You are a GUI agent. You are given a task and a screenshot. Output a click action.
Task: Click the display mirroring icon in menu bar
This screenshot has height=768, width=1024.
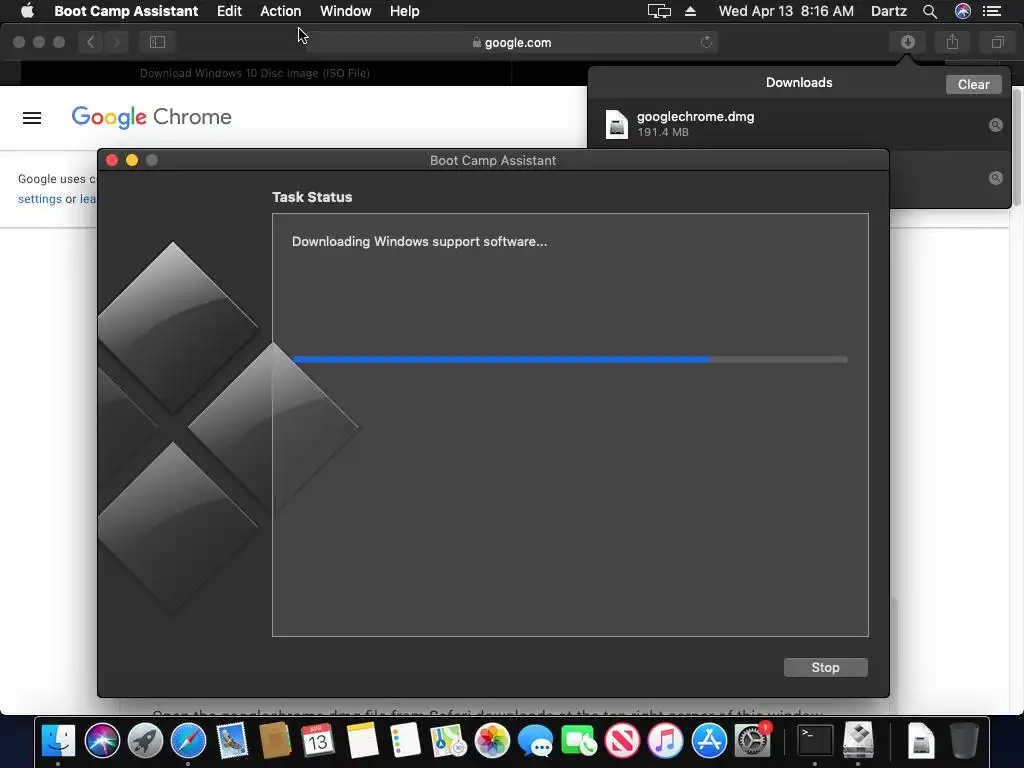[x=659, y=11]
